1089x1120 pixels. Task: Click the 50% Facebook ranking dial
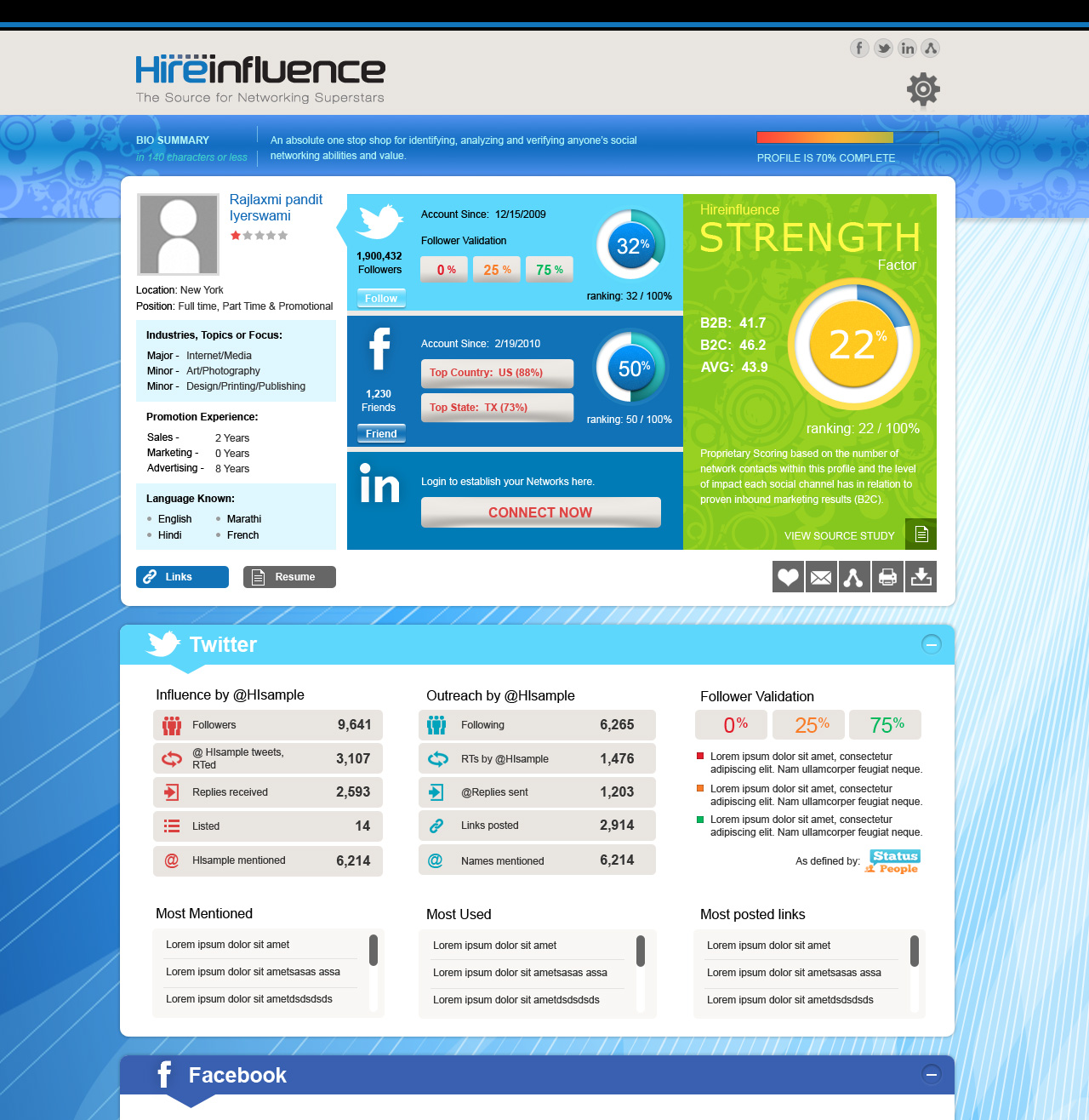click(x=631, y=368)
